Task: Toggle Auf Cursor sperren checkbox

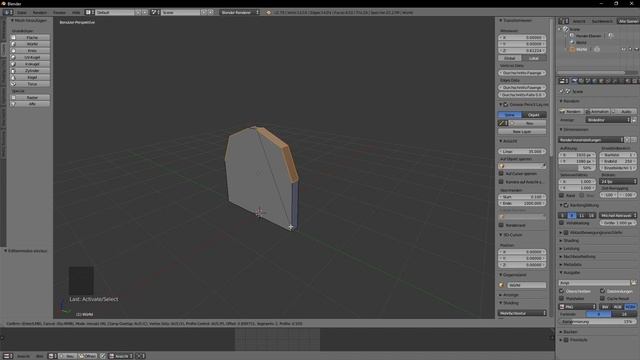Action: (x=502, y=173)
